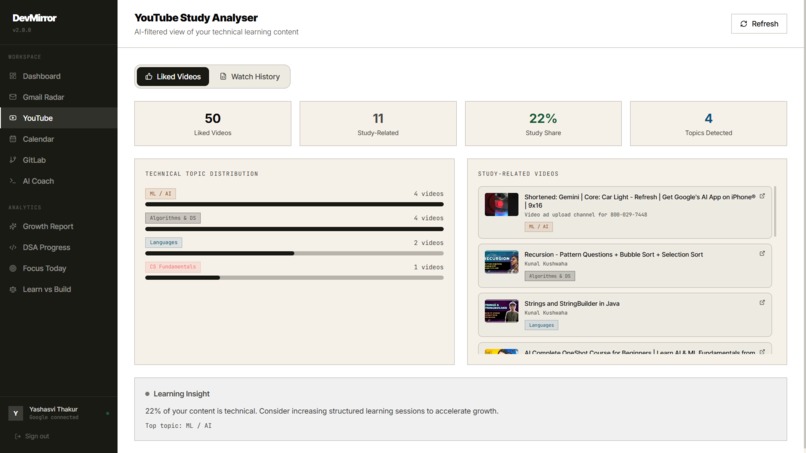Click the Gmail Radar envelope icon

pos(13,97)
